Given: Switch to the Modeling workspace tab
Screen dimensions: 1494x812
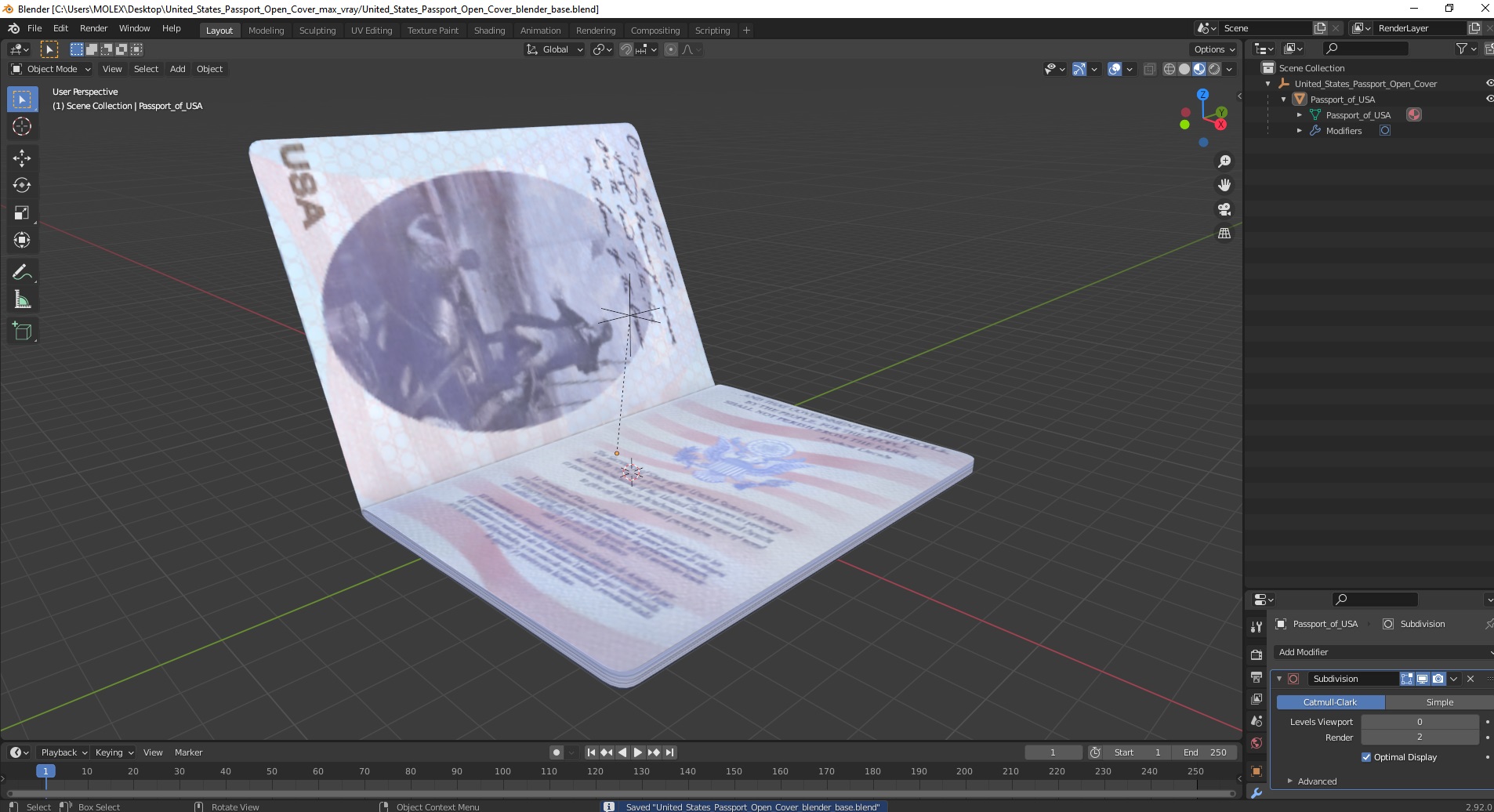Looking at the screenshot, I should point(266,31).
